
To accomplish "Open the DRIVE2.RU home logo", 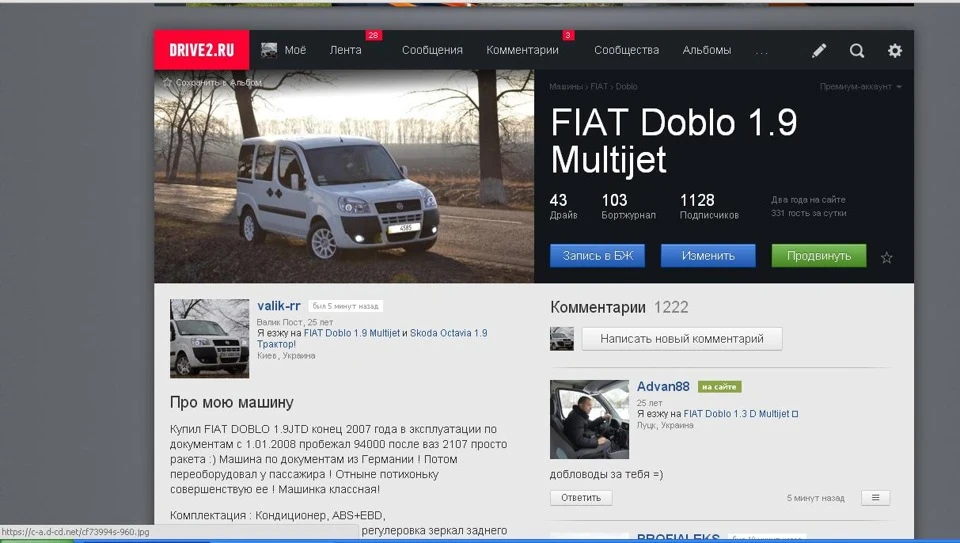I will point(201,50).
